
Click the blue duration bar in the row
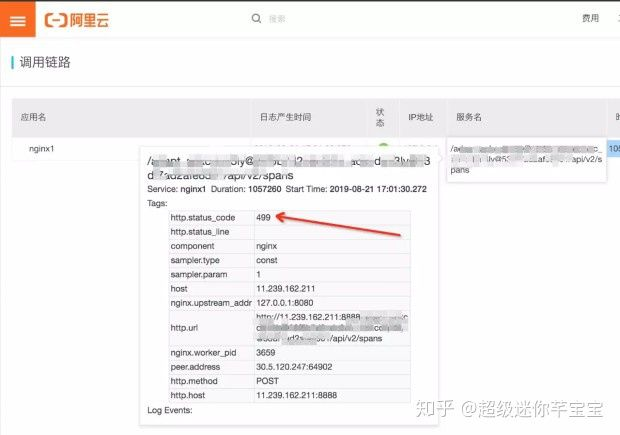(x=614, y=149)
